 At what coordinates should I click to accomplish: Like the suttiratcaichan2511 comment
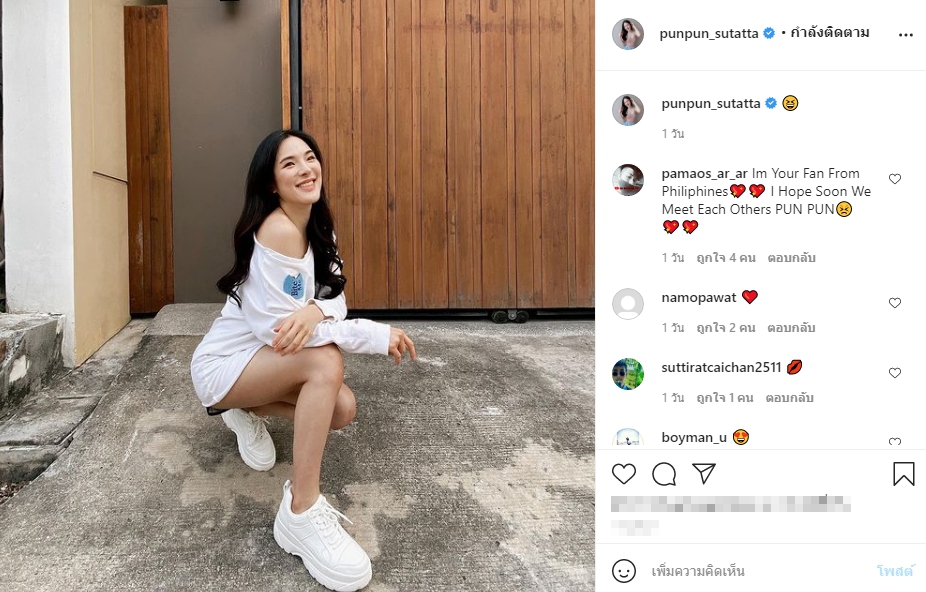click(x=895, y=373)
